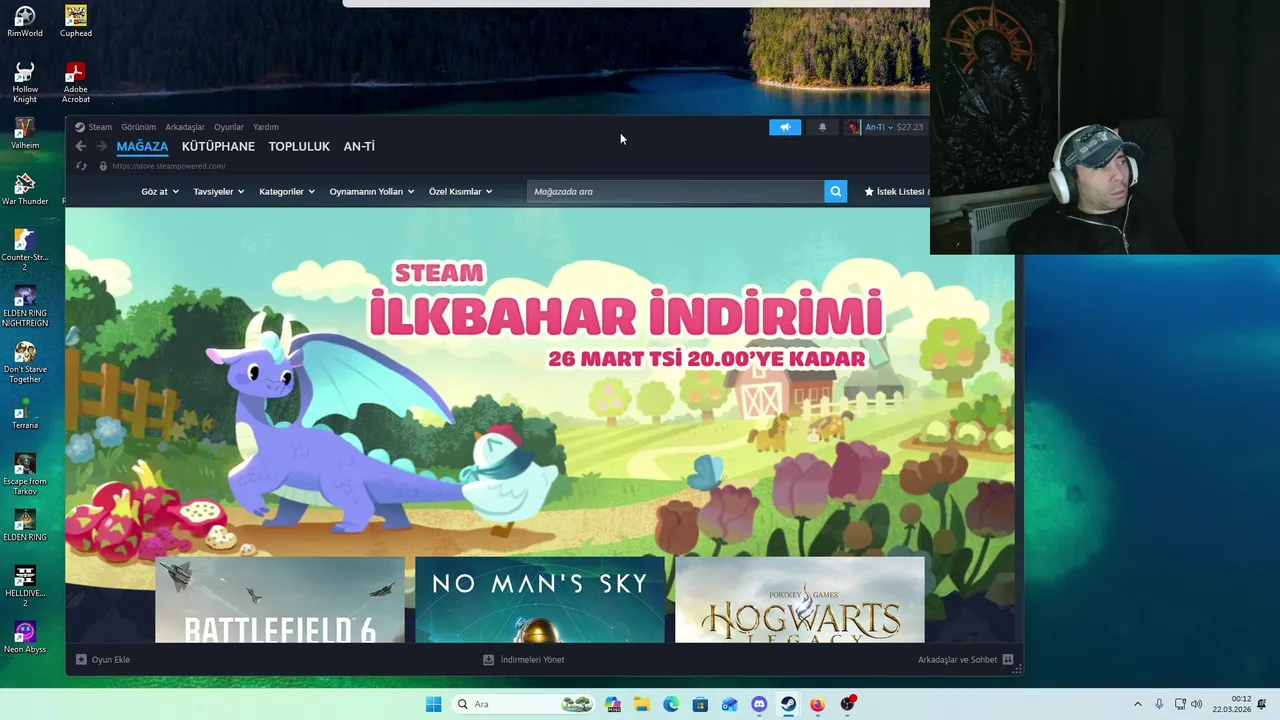Select the Neon Abyss desktop icon

[25, 637]
